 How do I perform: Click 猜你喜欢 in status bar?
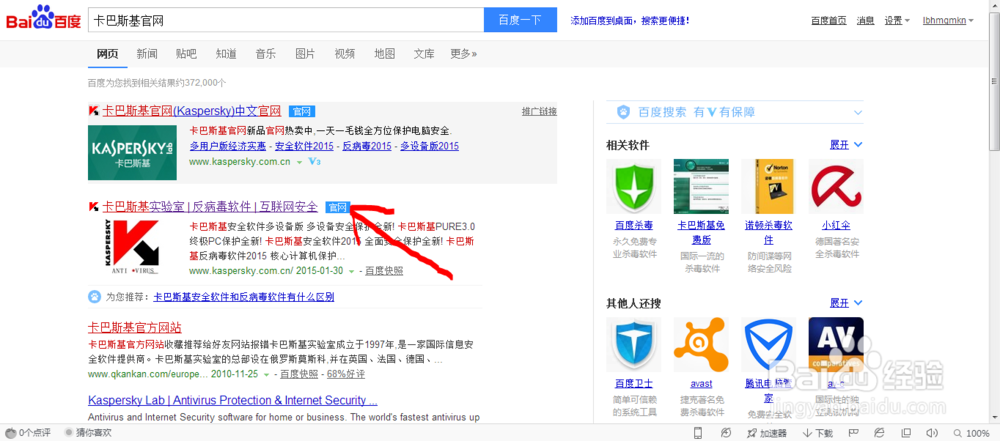[89, 433]
